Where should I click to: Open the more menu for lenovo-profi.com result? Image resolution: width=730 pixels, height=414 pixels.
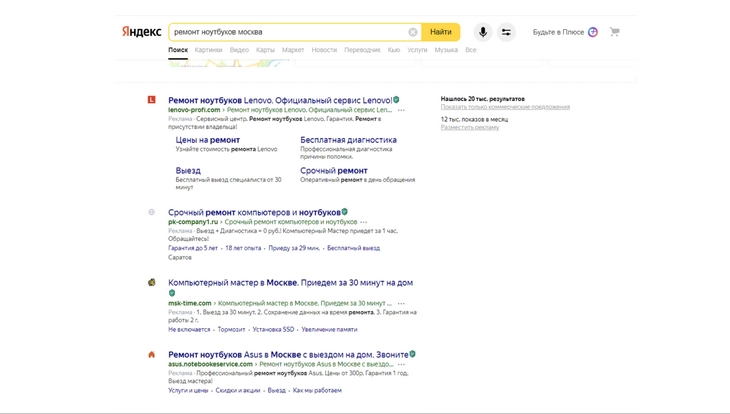pyautogui.click(x=401, y=110)
